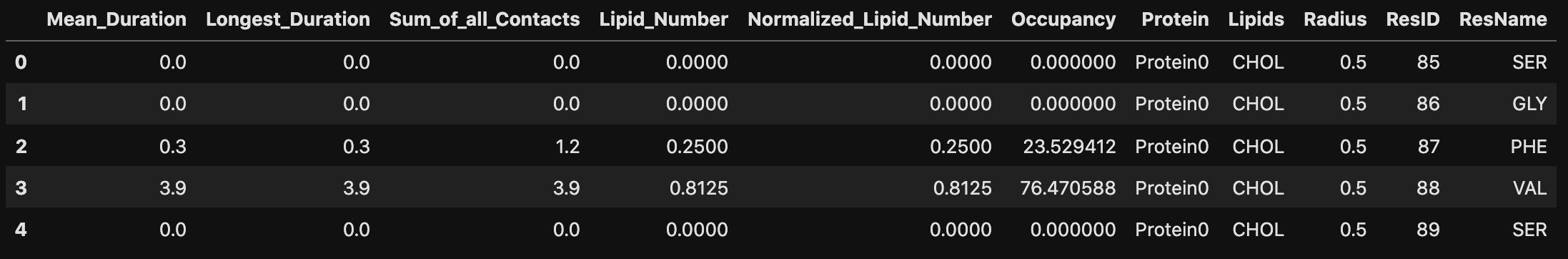Click the Protein column header

(x=1175, y=19)
